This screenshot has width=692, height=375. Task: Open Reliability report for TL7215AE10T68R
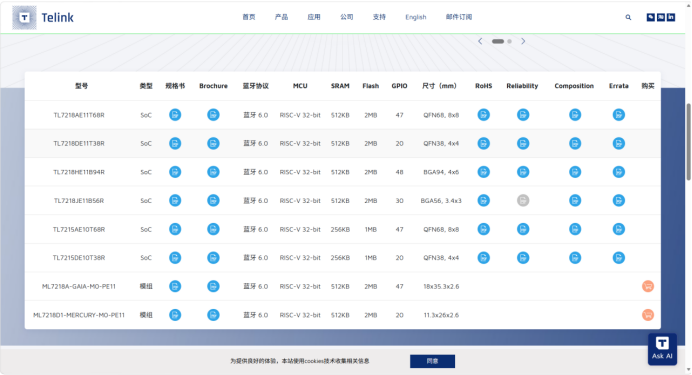[523, 229]
